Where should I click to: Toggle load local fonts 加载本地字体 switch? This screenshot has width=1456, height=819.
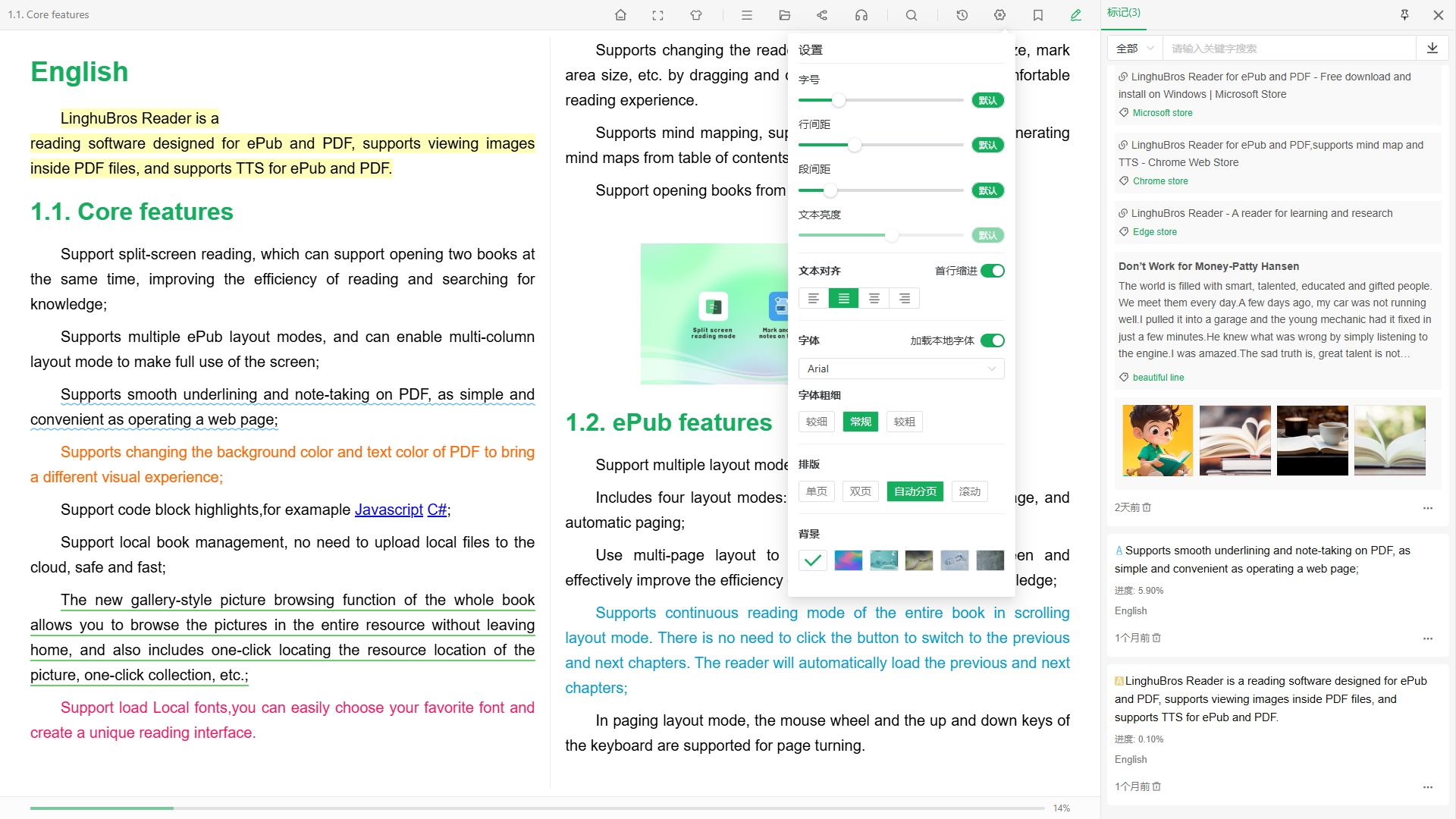pyautogui.click(x=992, y=340)
